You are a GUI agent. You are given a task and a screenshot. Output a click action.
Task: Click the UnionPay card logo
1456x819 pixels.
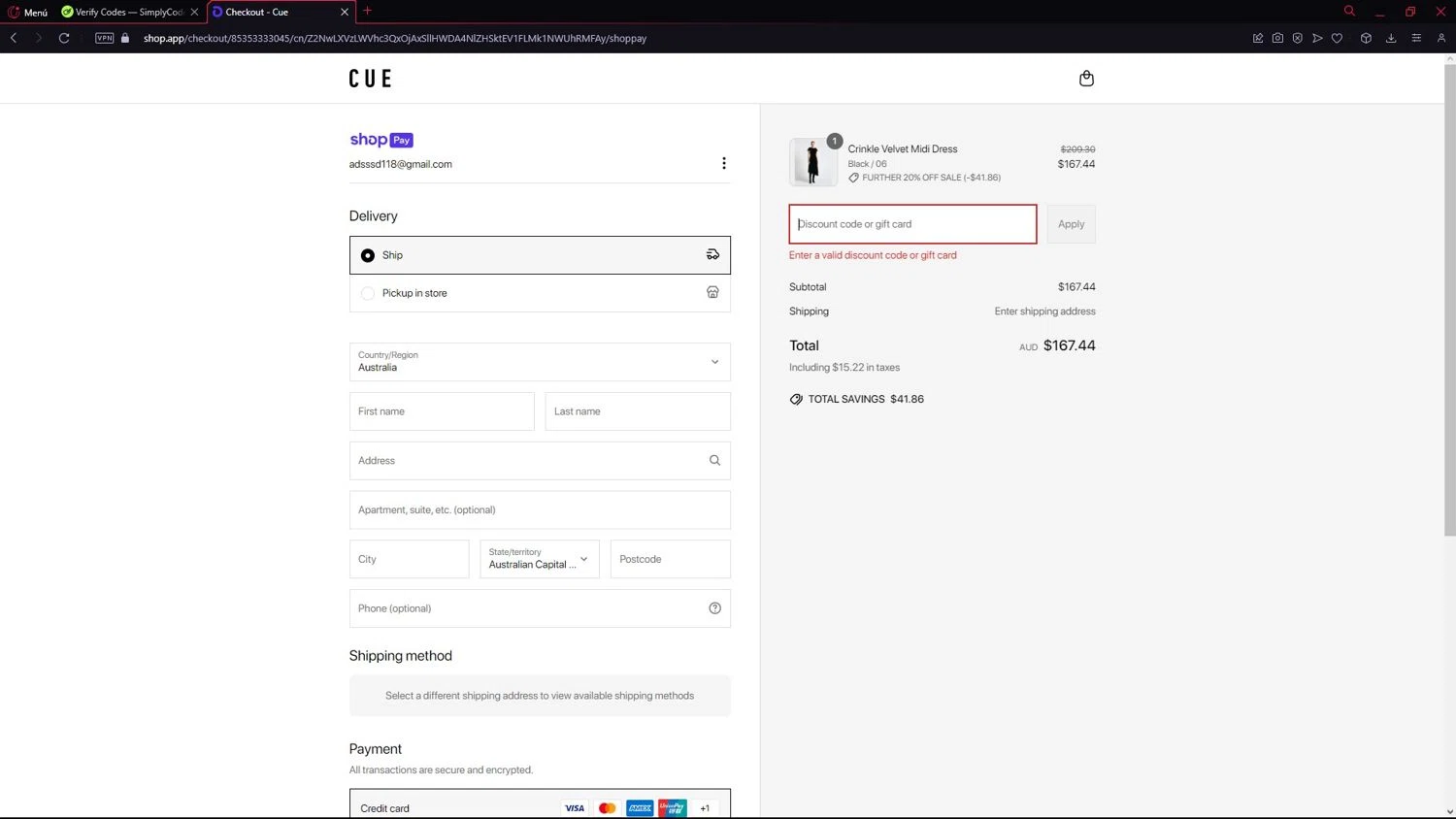tap(672, 808)
